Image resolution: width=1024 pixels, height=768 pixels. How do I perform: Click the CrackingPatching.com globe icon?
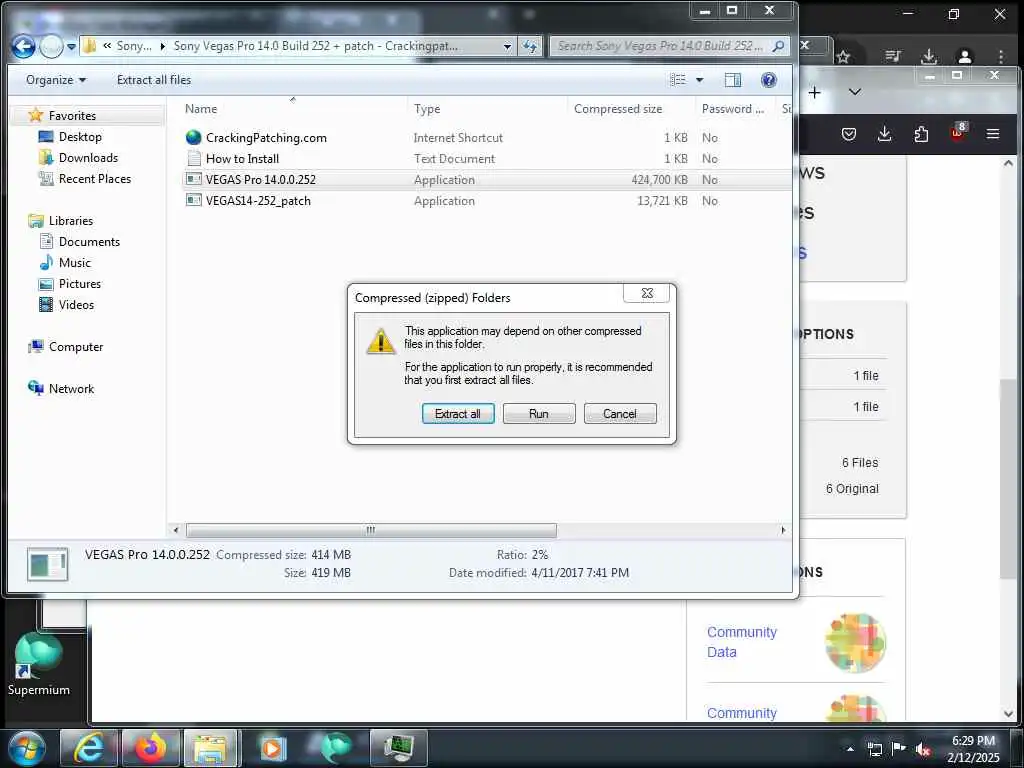coord(193,137)
